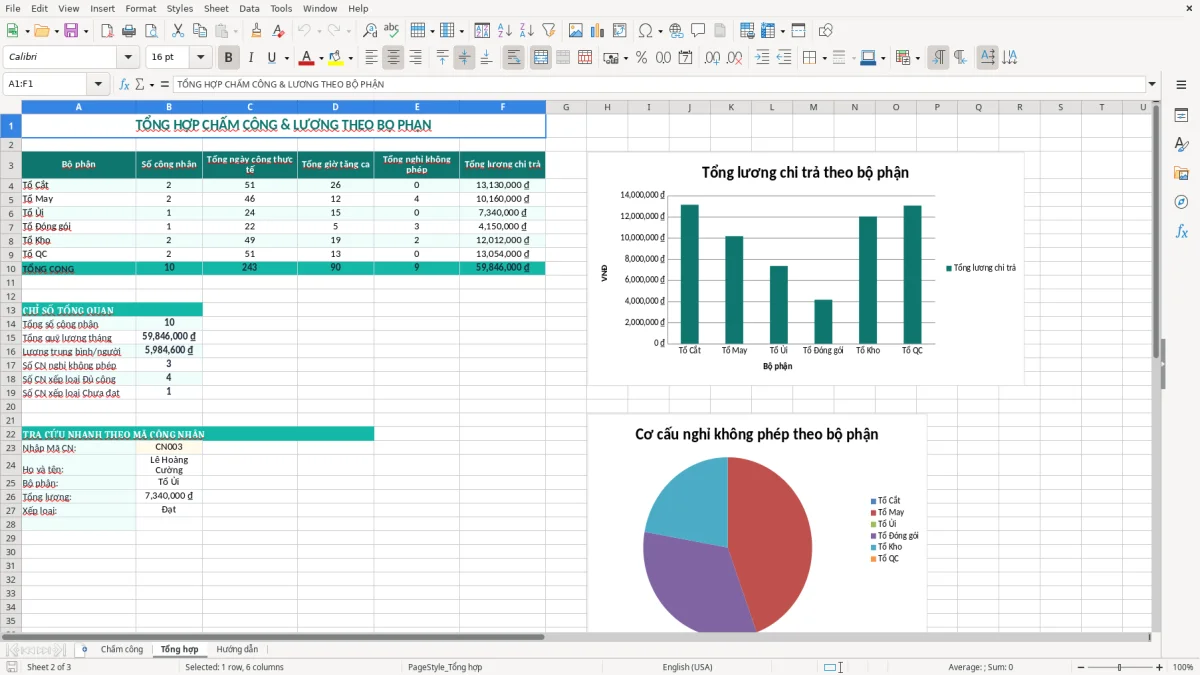Click zoom in plus button
Screen dimensions: 1200x675
click(1159, 667)
